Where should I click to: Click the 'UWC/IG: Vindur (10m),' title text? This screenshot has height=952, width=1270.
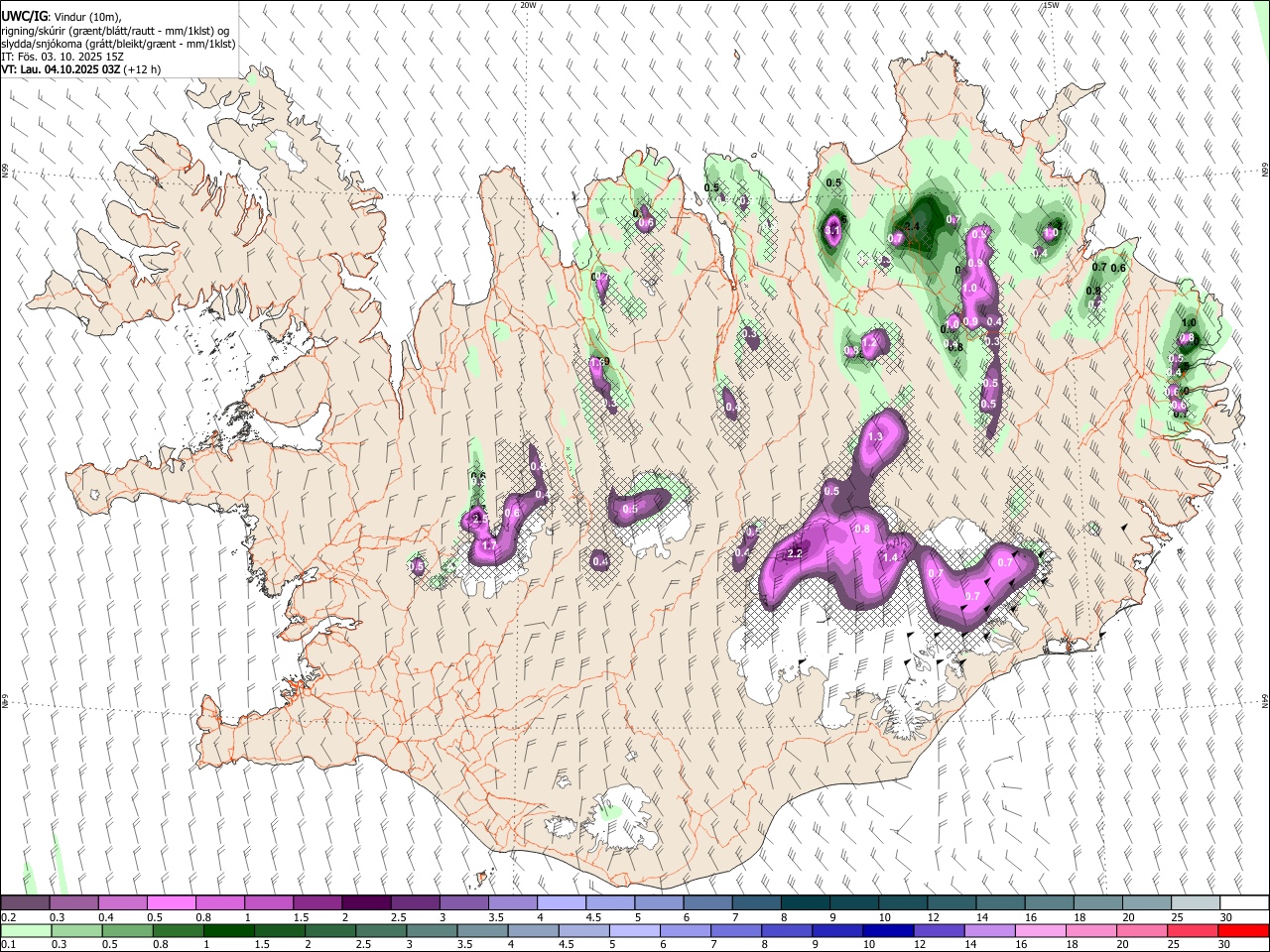click(62, 17)
